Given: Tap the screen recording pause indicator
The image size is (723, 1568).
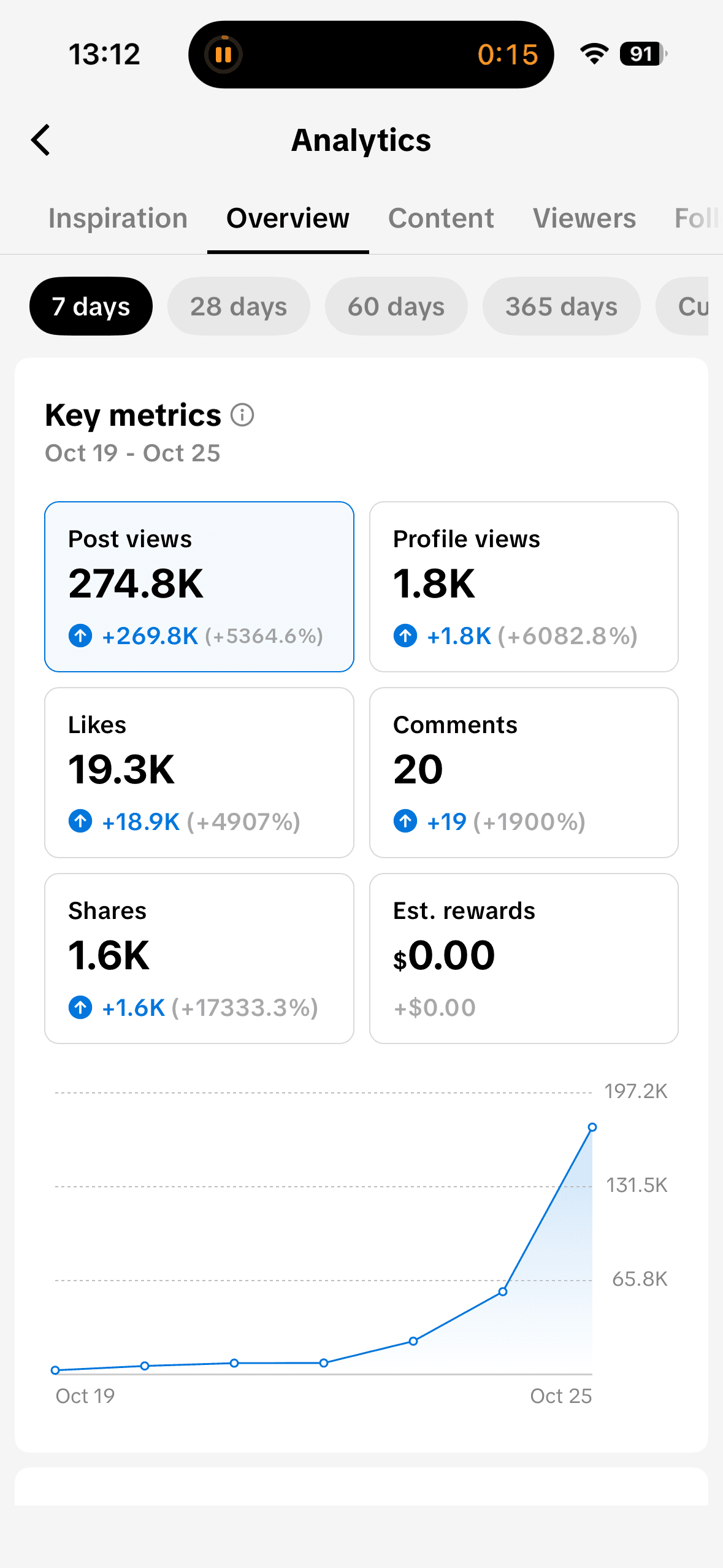Looking at the screenshot, I should [x=223, y=55].
